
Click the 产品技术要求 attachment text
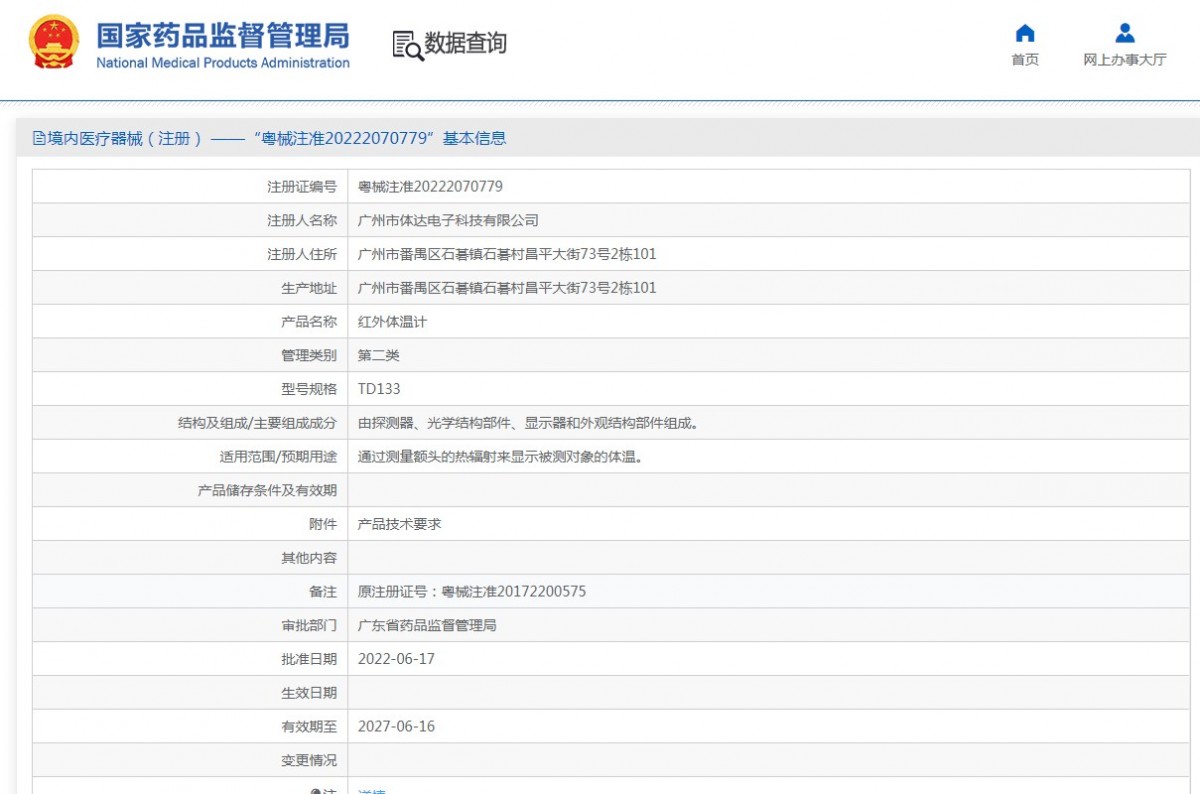[x=399, y=524]
